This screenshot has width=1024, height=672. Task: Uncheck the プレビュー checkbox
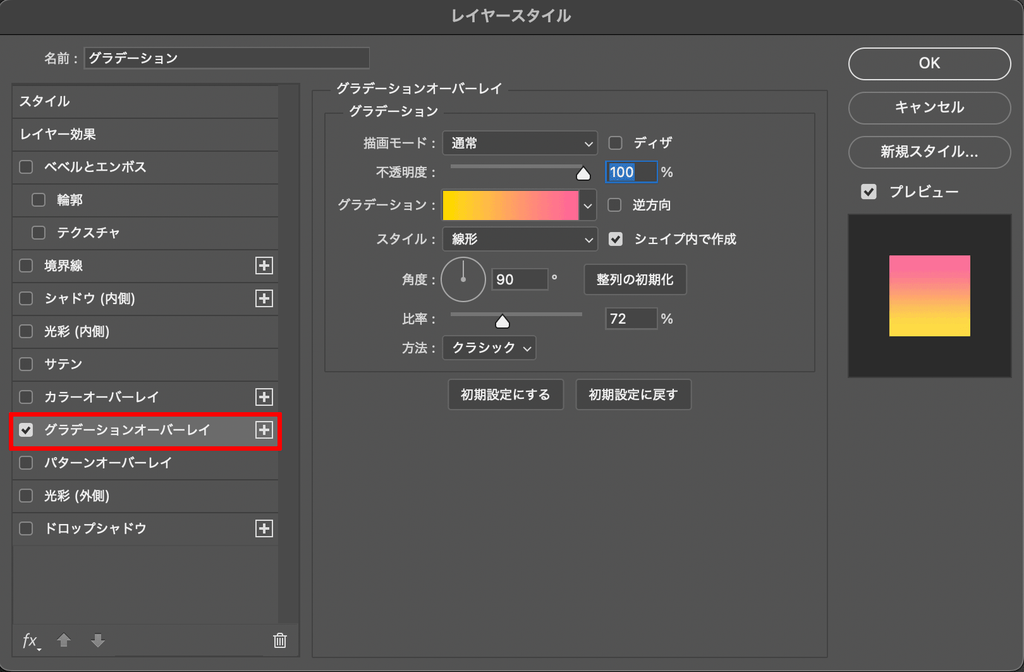869,191
